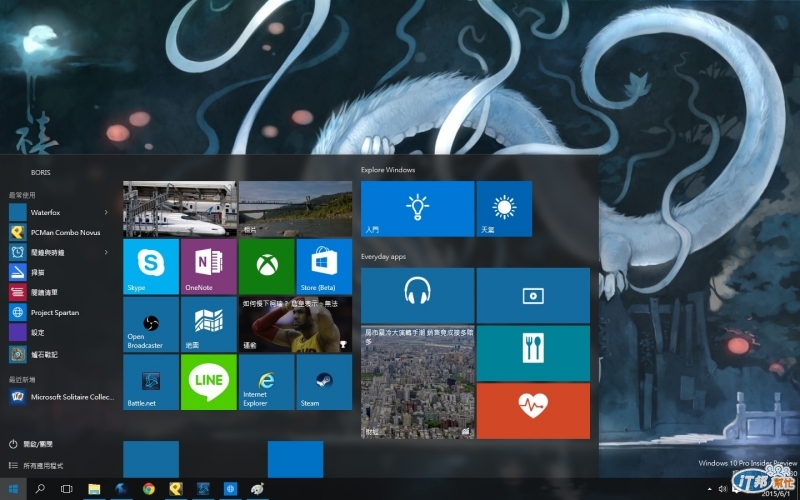Open the Store (Beta) tile

(x=324, y=266)
